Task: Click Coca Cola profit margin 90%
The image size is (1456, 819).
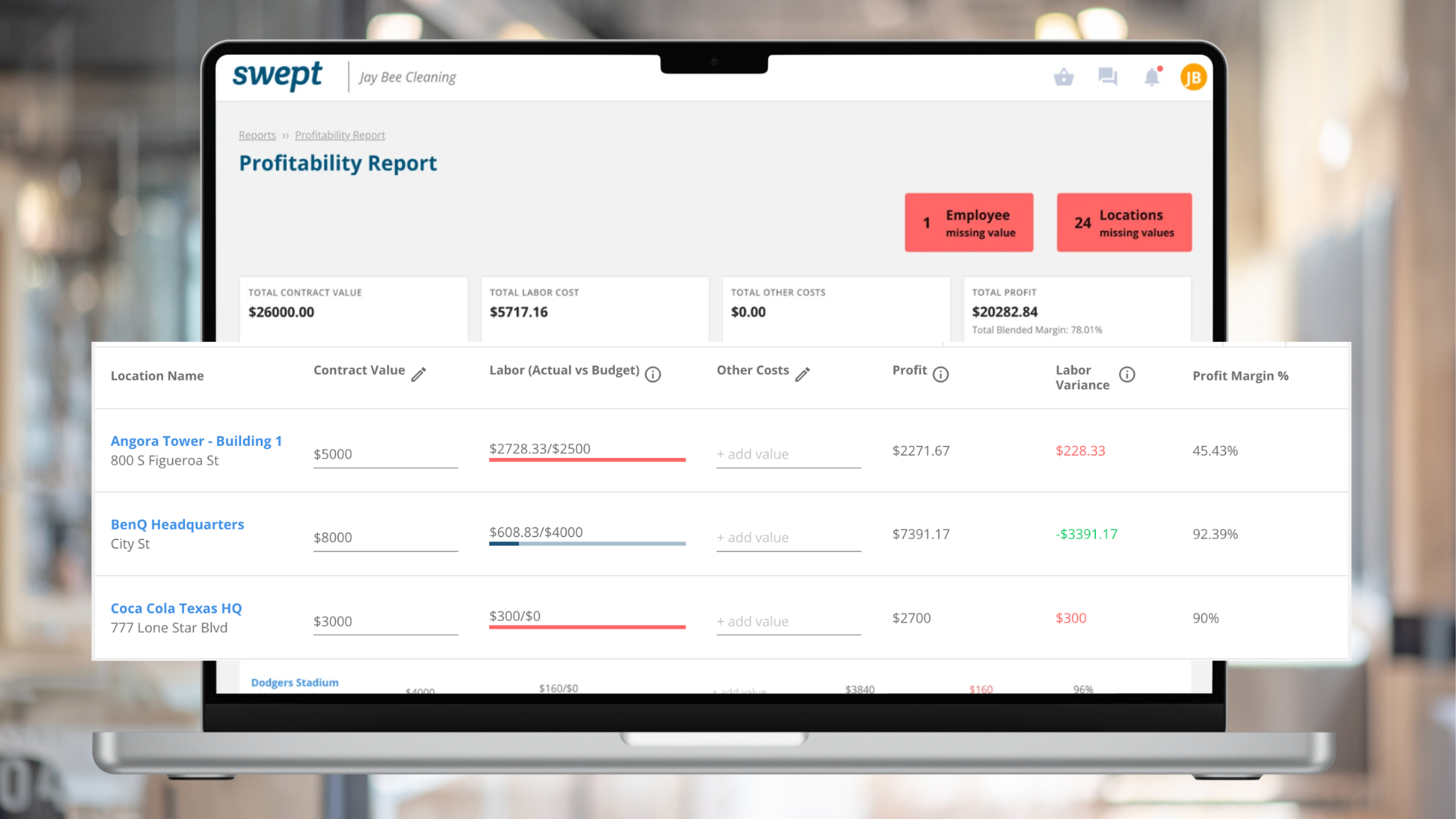Action: [1206, 618]
